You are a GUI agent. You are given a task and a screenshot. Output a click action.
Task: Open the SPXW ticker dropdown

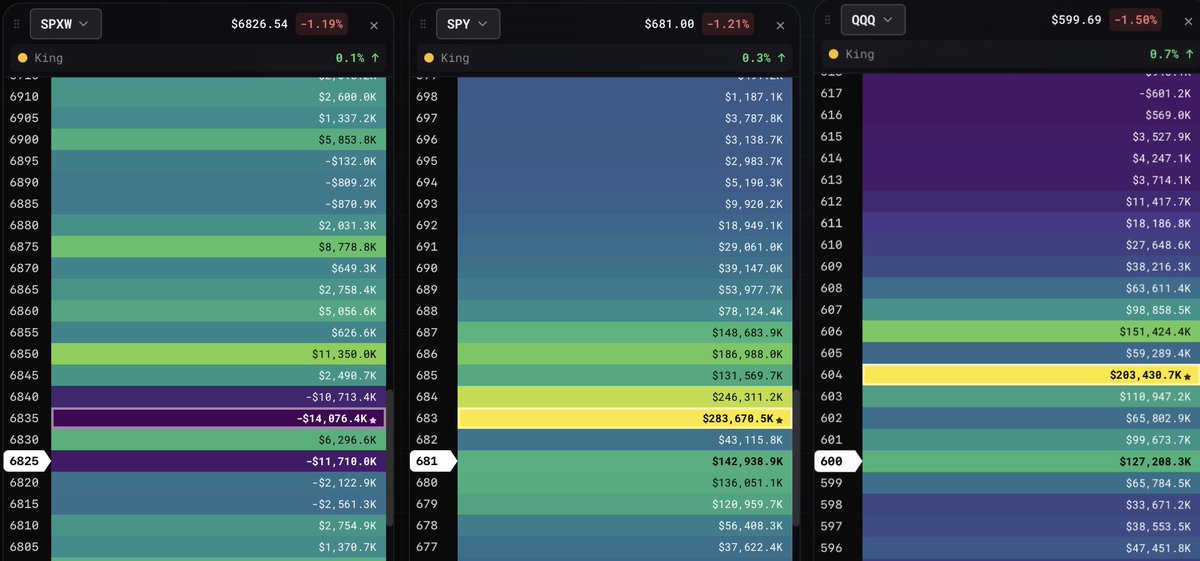(x=65, y=23)
